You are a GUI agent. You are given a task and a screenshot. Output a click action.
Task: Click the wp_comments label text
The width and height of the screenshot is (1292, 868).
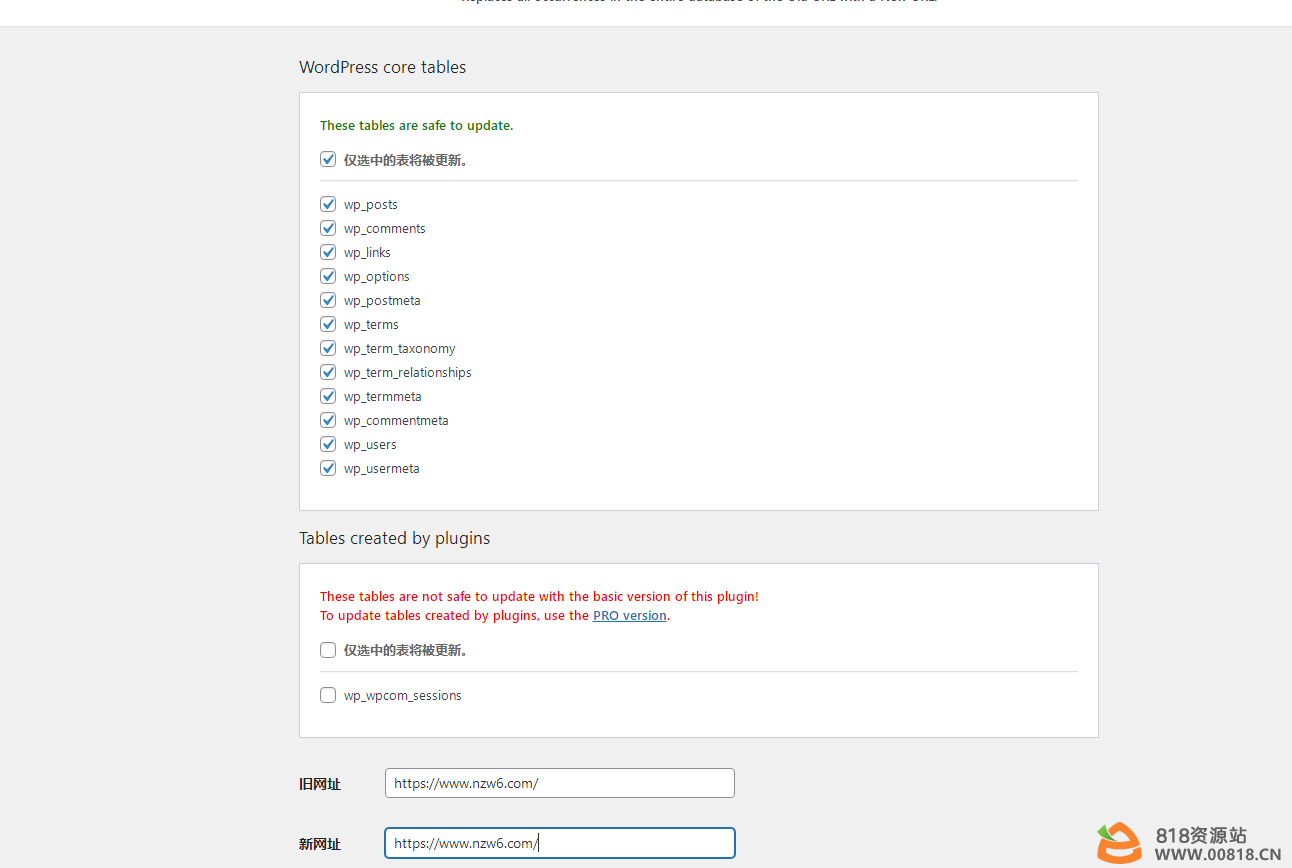click(385, 229)
